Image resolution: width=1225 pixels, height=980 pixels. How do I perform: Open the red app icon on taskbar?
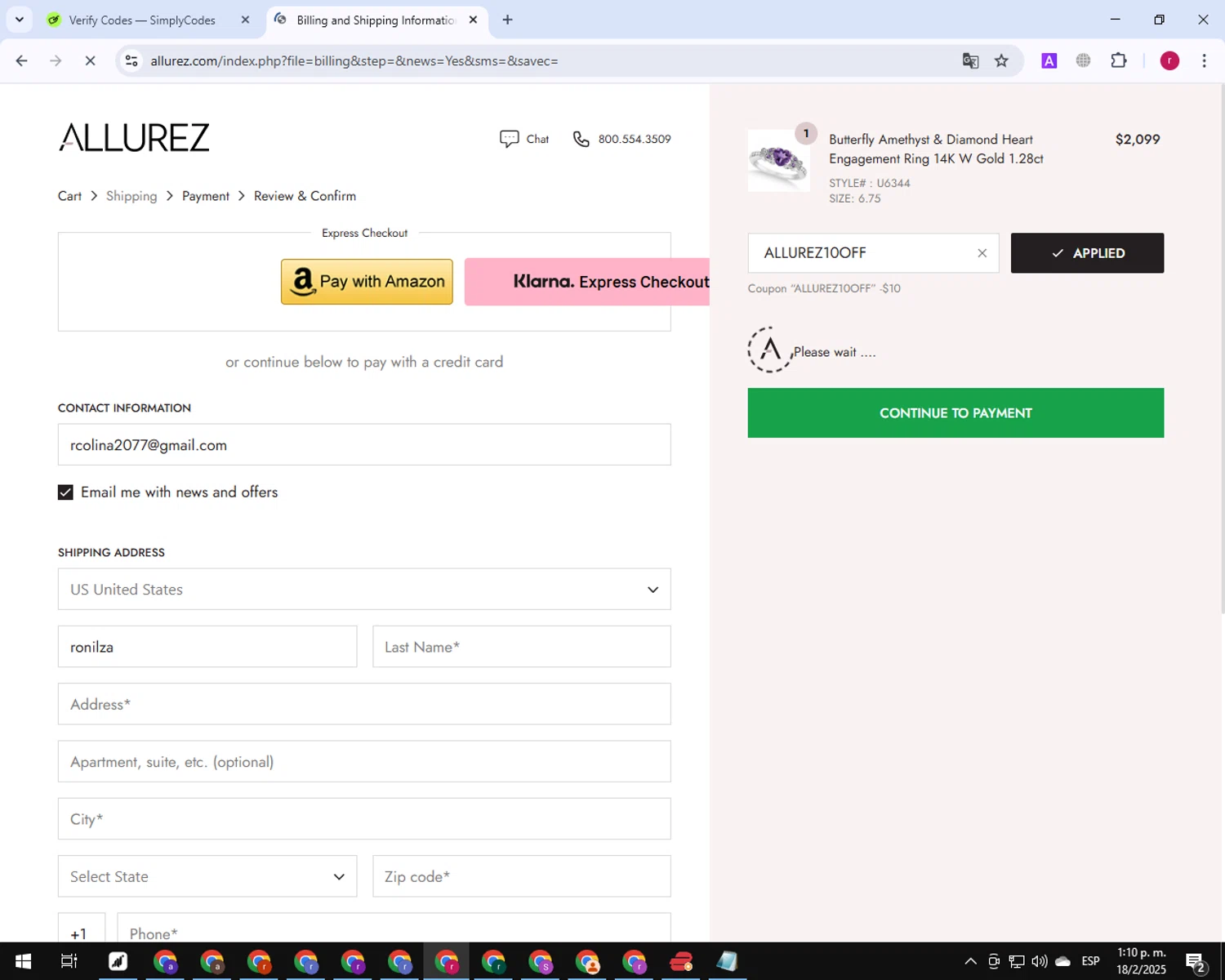[x=681, y=961]
